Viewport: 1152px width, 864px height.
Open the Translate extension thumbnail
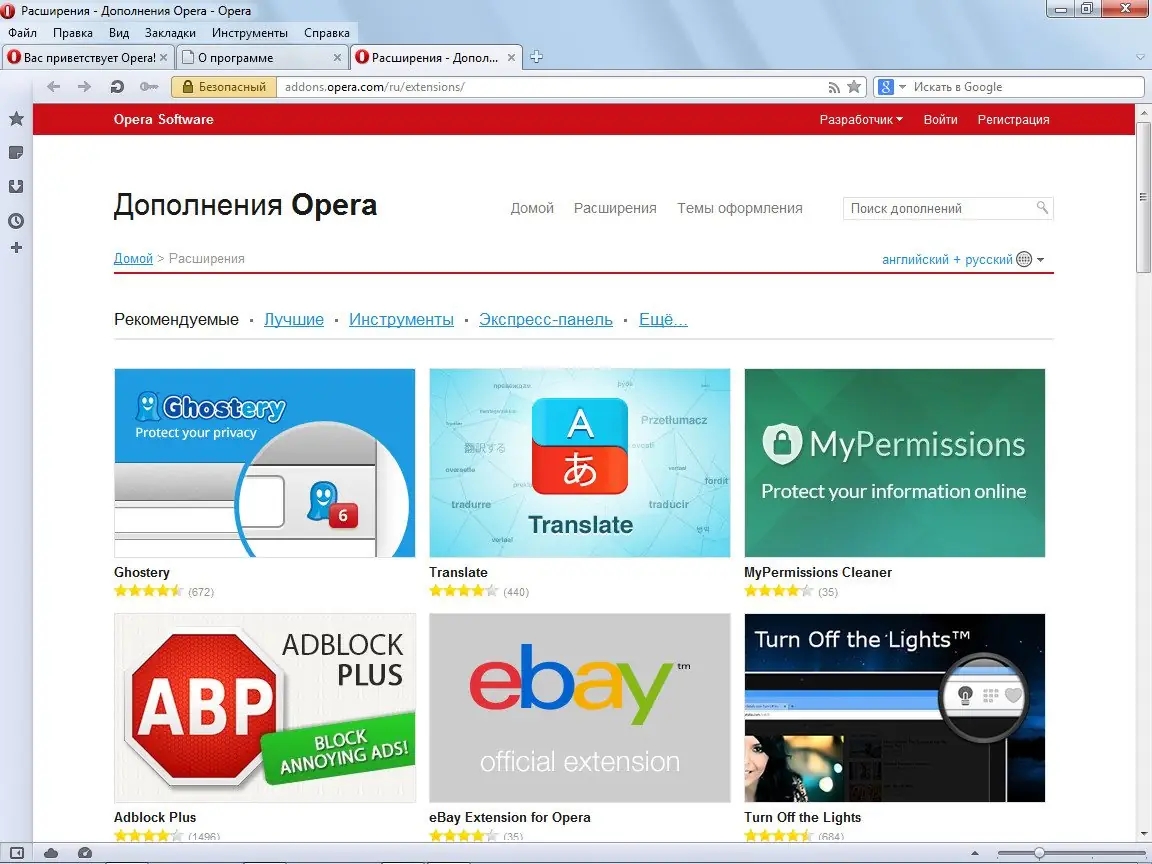[x=580, y=463]
